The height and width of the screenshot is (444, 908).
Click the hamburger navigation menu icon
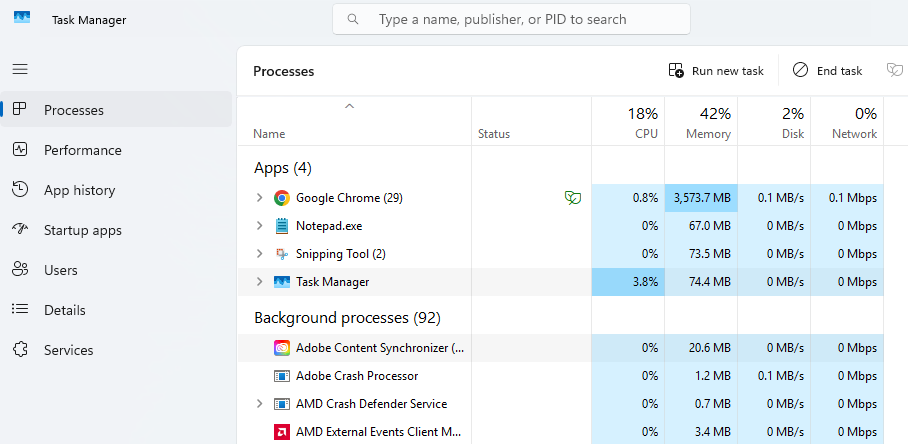coord(20,69)
